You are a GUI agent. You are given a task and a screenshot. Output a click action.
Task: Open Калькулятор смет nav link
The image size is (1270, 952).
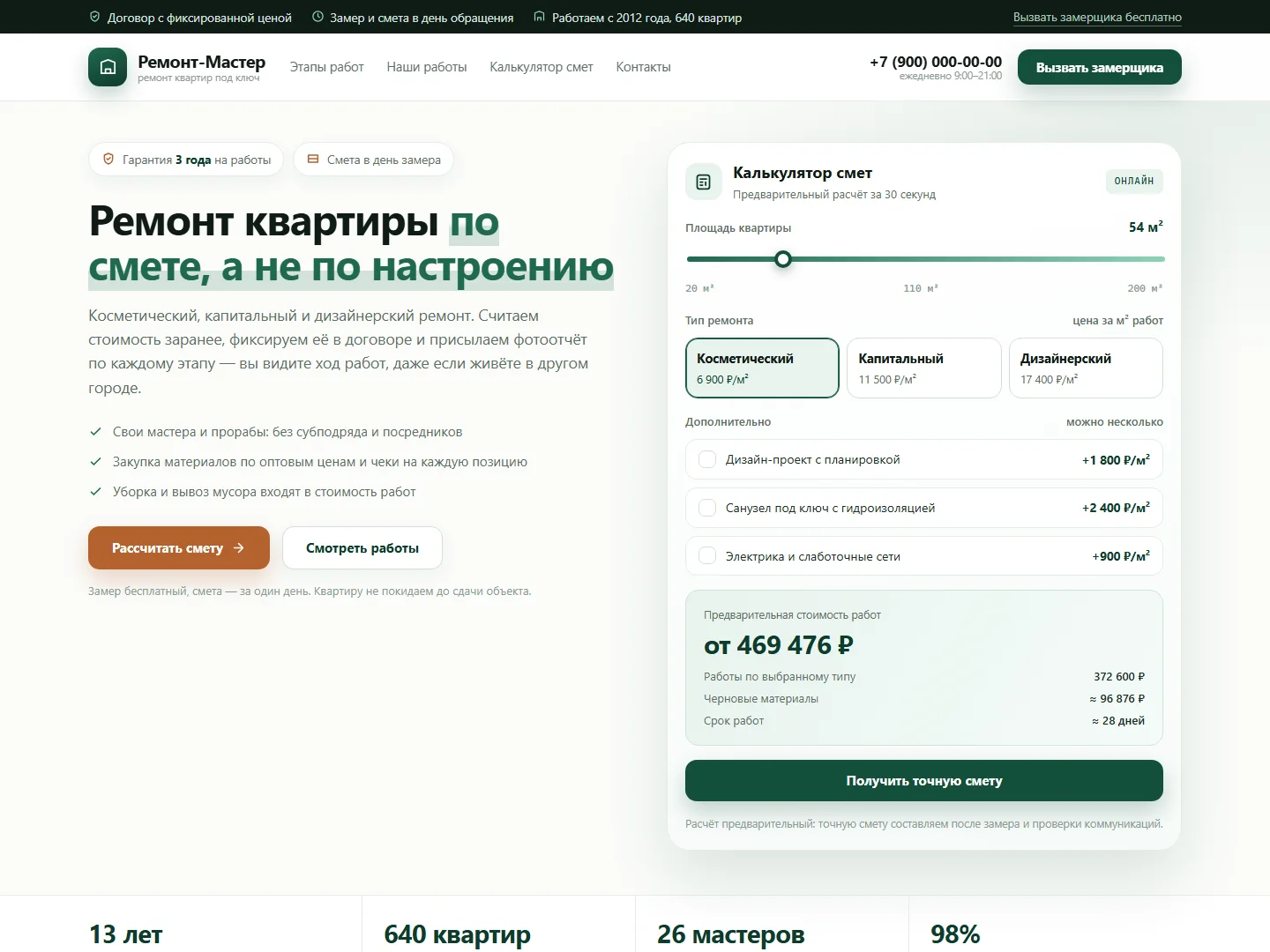(x=542, y=67)
